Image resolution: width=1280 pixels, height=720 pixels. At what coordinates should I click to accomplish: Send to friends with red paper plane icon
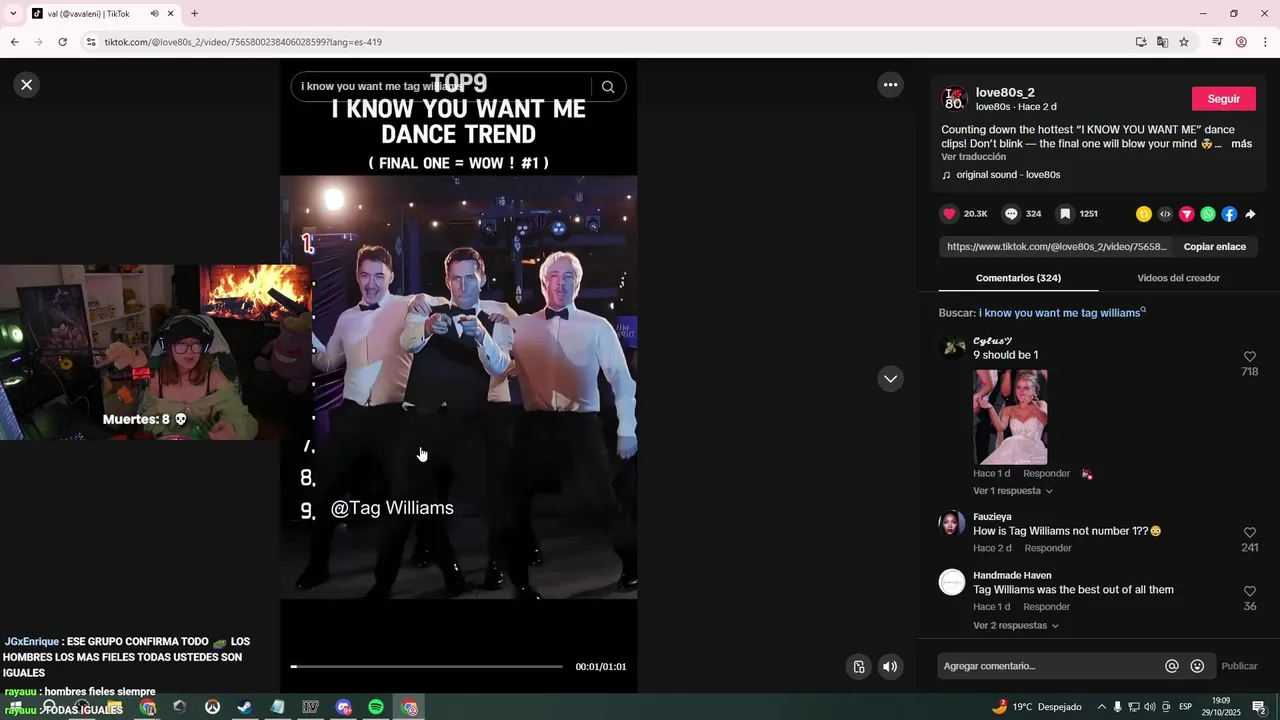click(1187, 214)
